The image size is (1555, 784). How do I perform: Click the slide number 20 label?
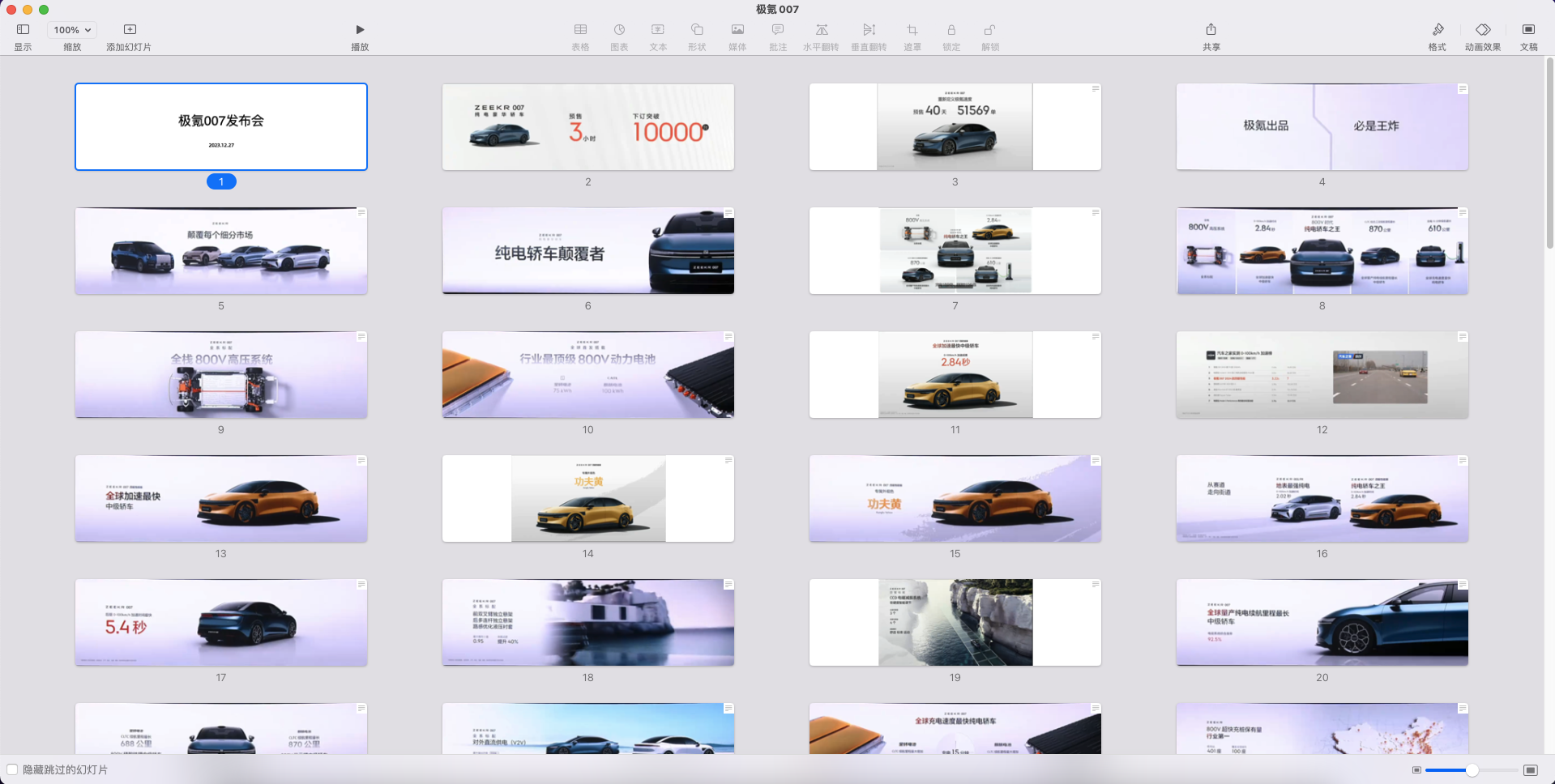(x=1322, y=677)
